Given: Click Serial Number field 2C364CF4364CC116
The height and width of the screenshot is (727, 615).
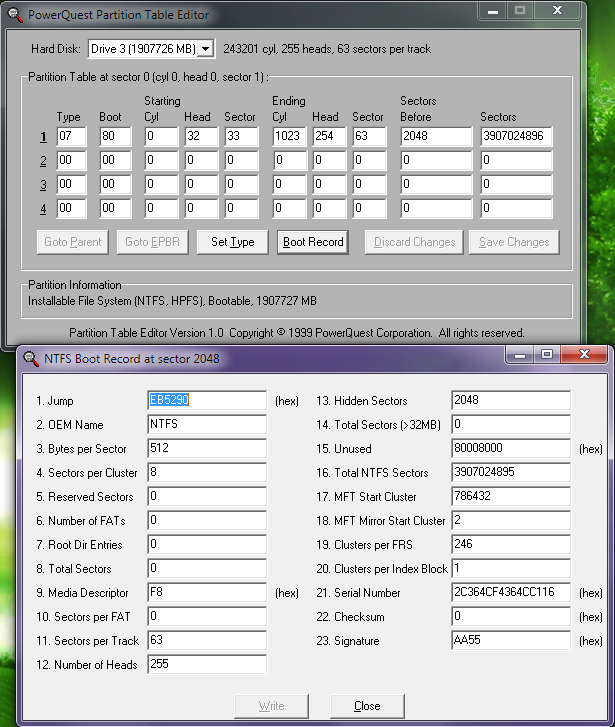Looking at the screenshot, I should (511, 593).
